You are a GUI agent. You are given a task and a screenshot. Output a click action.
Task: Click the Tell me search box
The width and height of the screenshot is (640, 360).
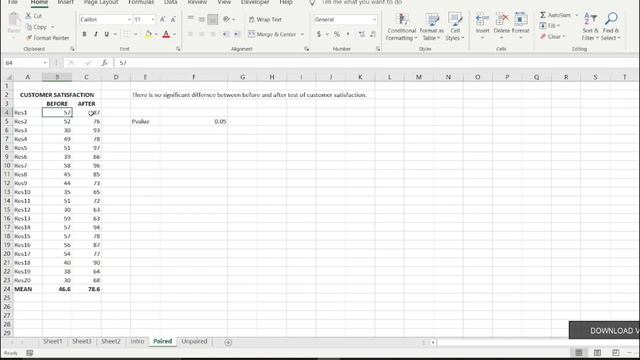pyautogui.click(x=361, y=2)
